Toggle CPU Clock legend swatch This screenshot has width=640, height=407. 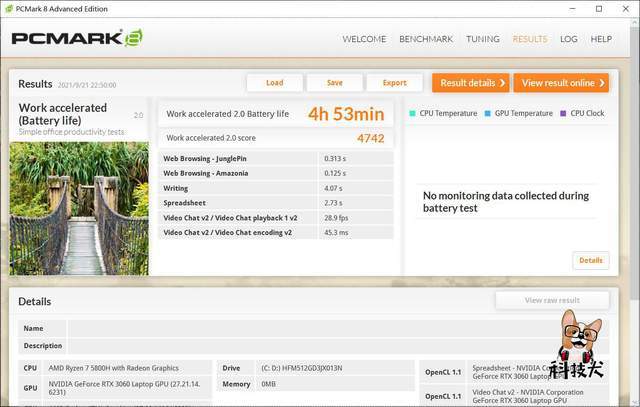[563, 113]
